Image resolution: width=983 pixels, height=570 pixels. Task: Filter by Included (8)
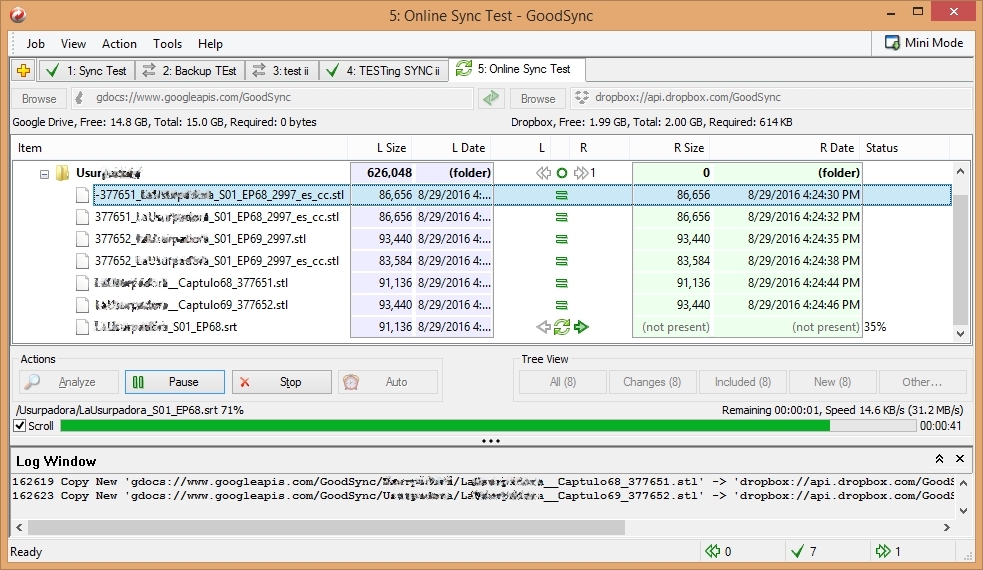tap(743, 382)
